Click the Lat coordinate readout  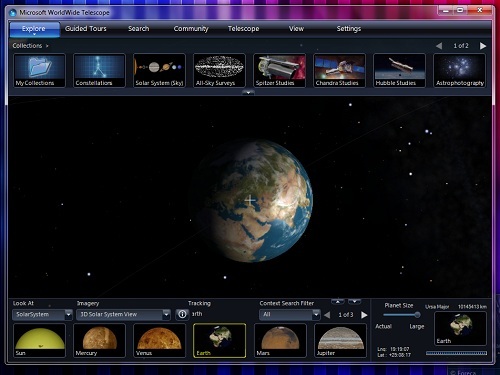click(x=394, y=355)
